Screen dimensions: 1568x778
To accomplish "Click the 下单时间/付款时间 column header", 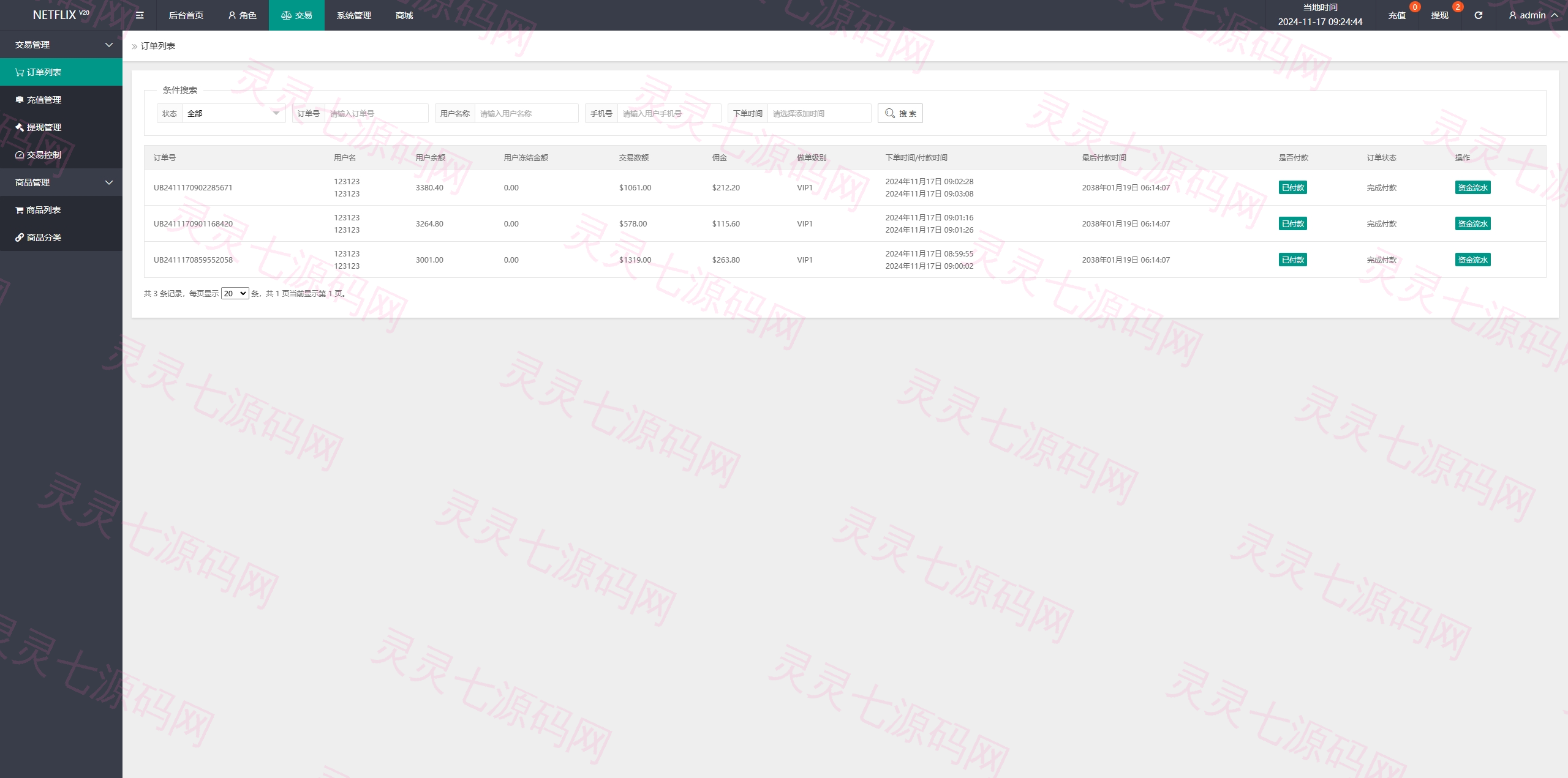I will (x=916, y=157).
